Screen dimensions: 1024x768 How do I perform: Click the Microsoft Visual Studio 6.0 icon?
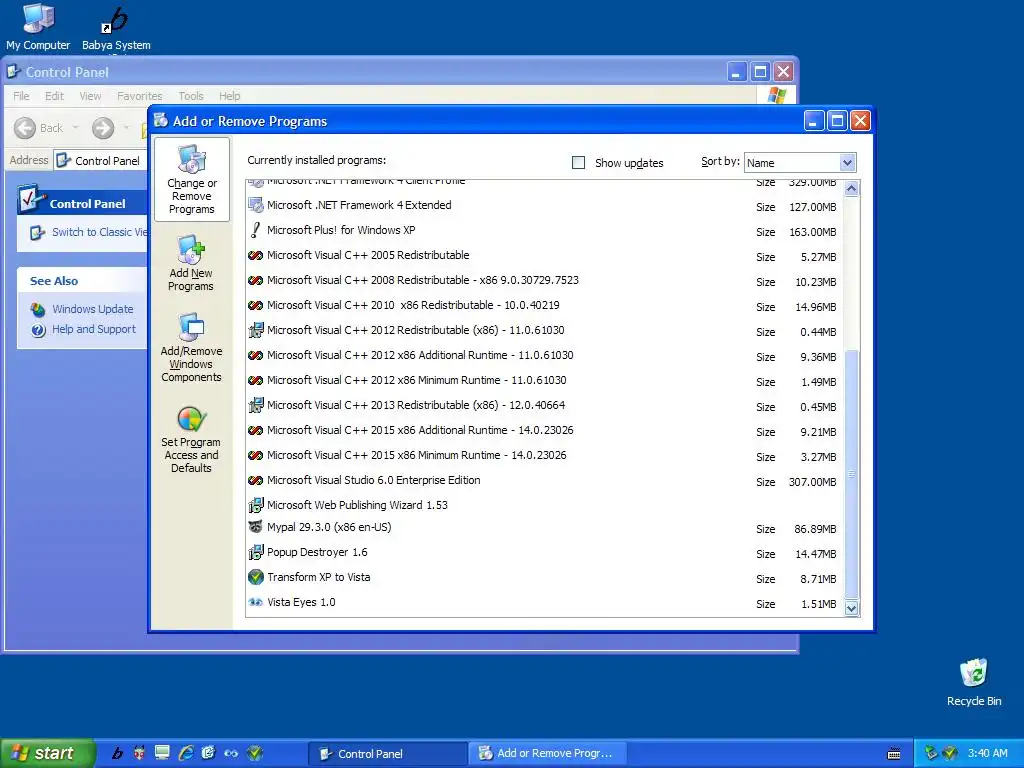[255, 481]
